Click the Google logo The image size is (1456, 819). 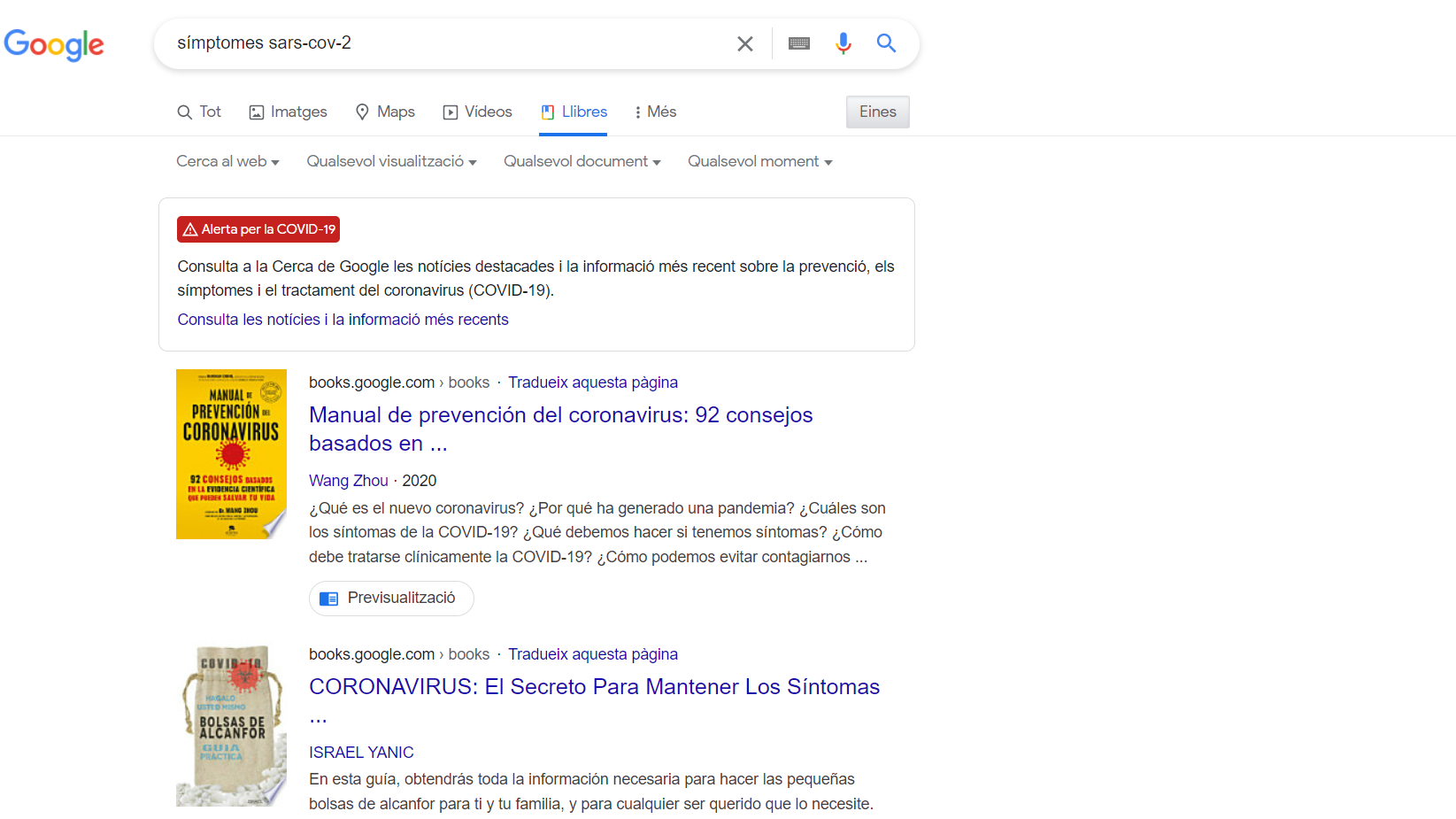(x=54, y=43)
